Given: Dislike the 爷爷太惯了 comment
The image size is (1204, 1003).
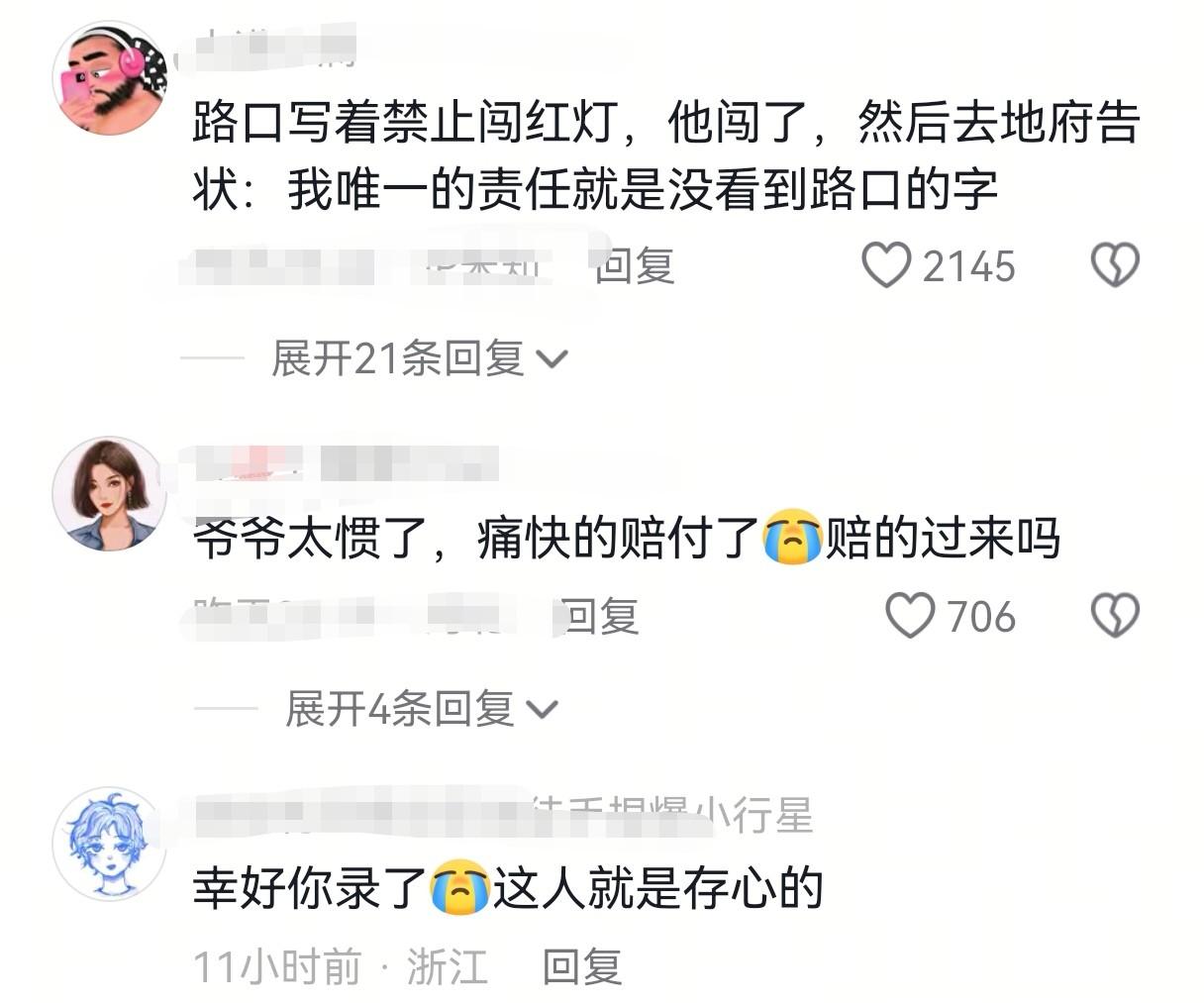Looking at the screenshot, I should 1115,616.
